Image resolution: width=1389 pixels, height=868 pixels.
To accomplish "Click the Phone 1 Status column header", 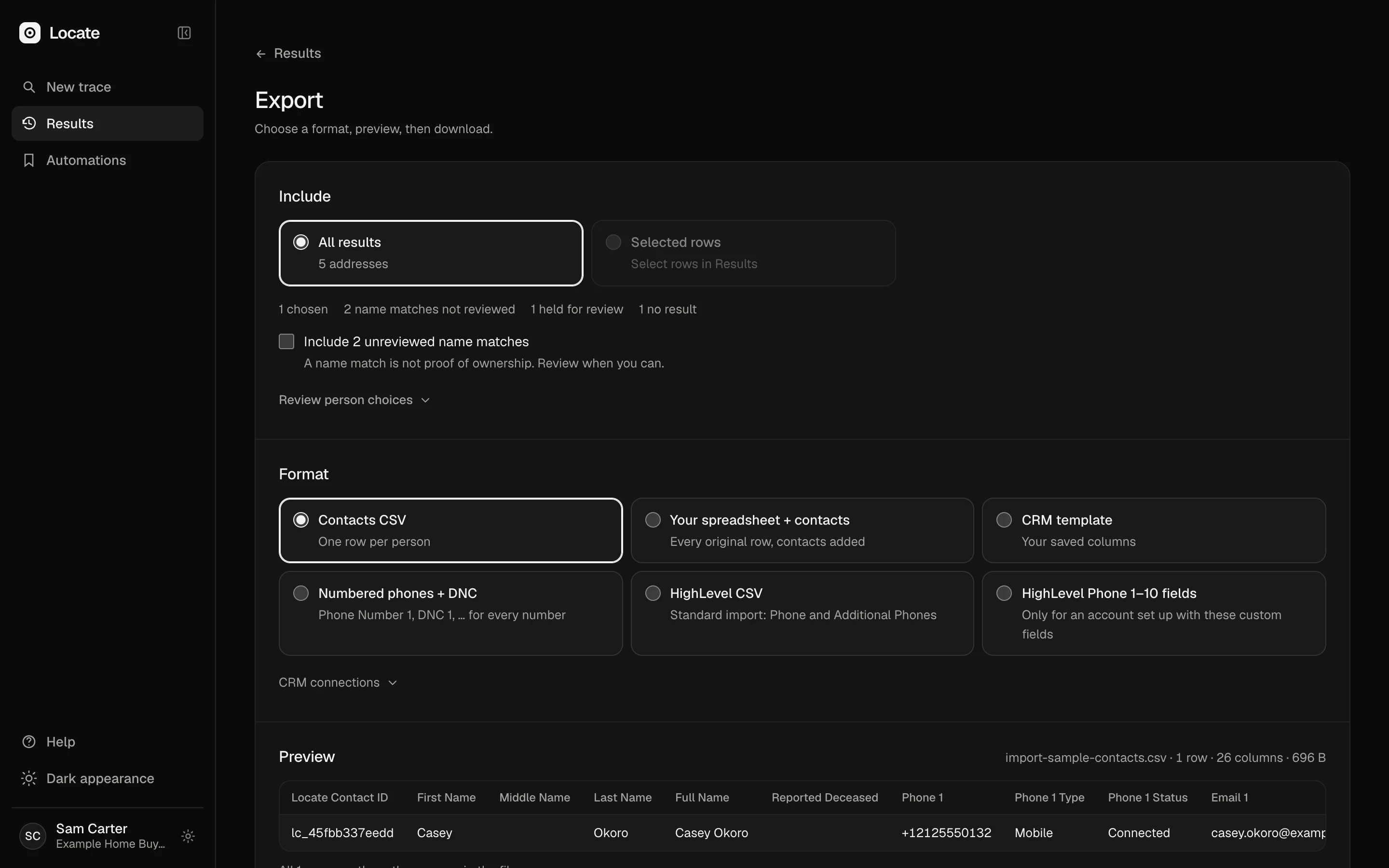I will click(1147, 798).
